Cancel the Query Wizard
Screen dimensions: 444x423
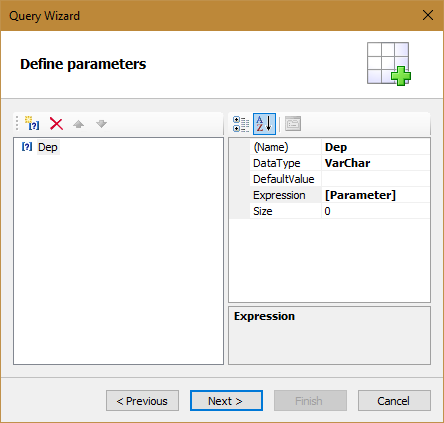point(394,401)
